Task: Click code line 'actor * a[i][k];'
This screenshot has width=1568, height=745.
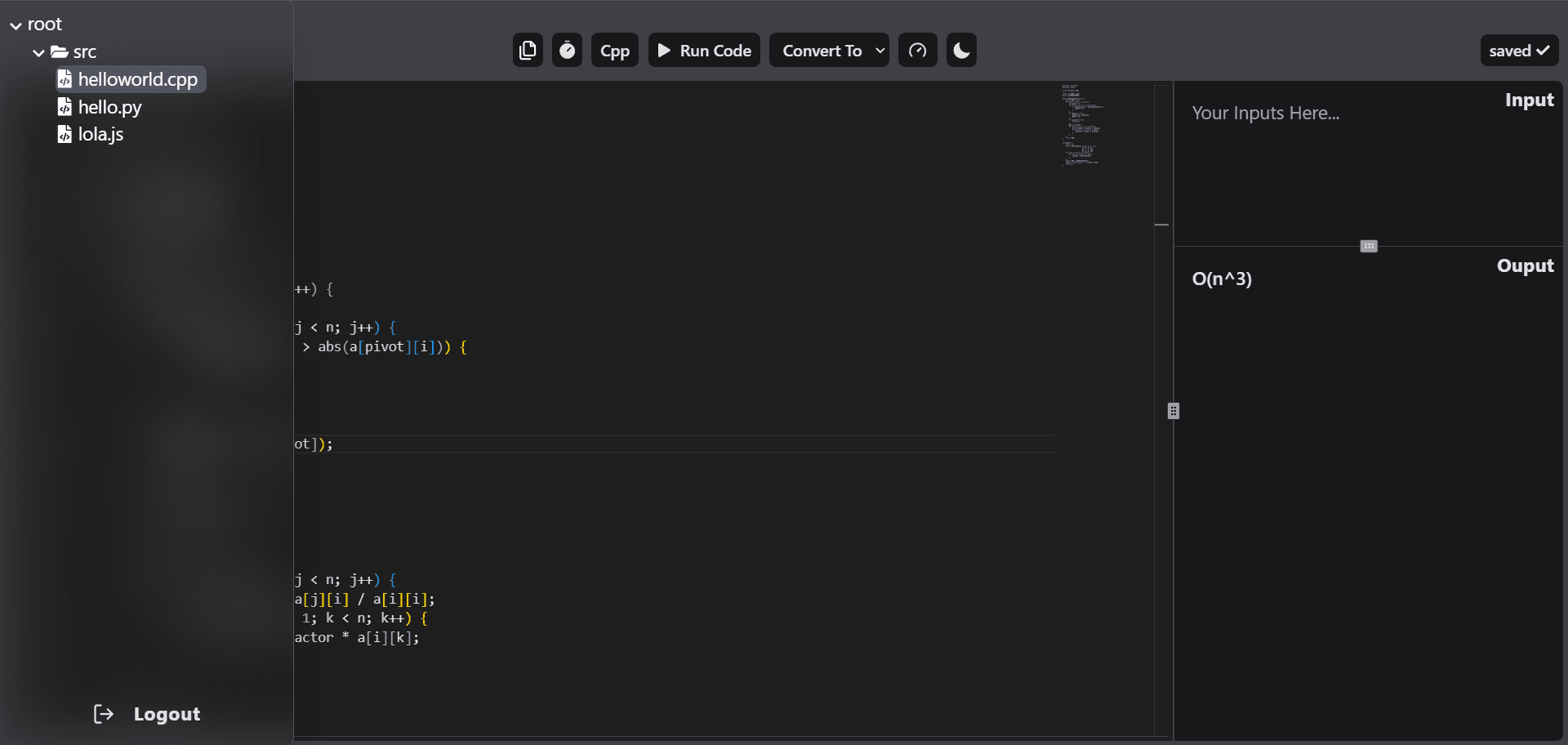Action: click(357, 638)
